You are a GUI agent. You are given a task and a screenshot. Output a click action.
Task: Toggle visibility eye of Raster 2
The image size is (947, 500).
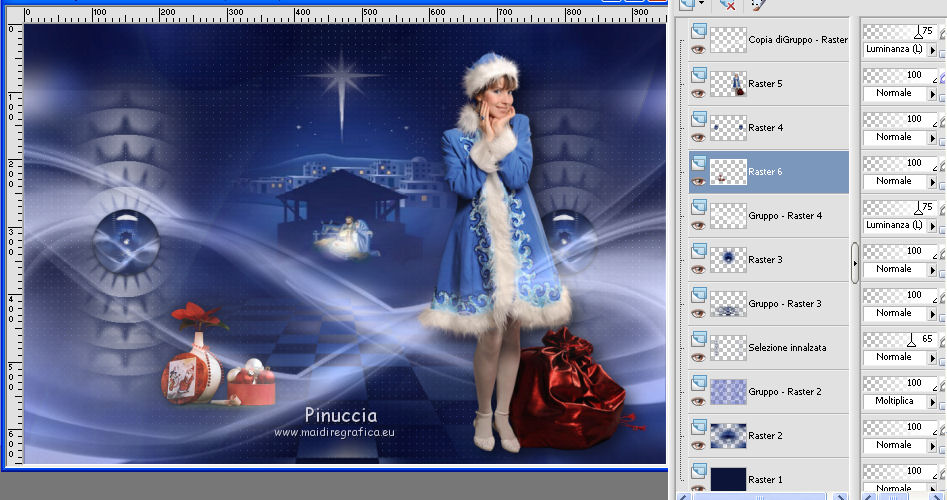tap(698, 446)
